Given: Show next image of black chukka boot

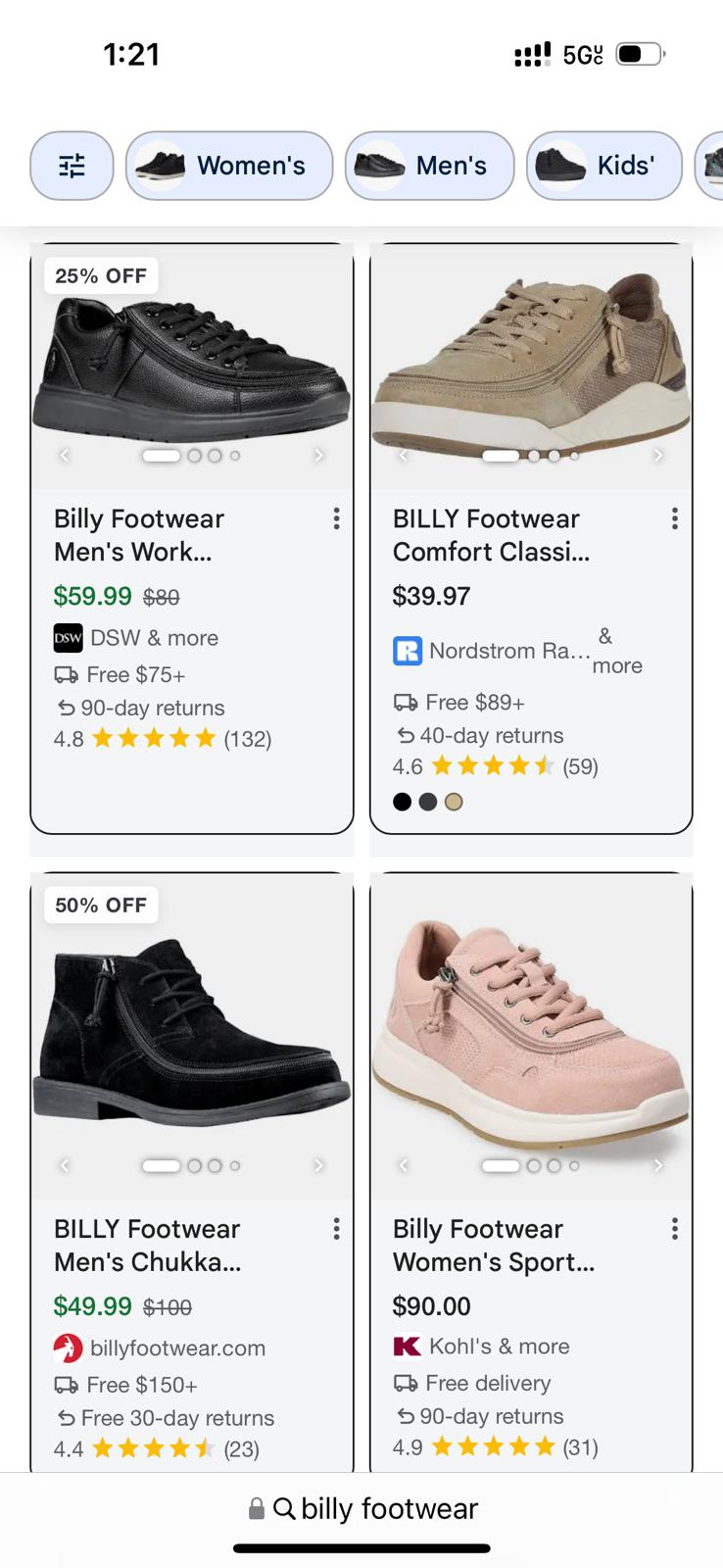Looking at the screenshot, I should pyautogui.click(x=318, y=1165).
